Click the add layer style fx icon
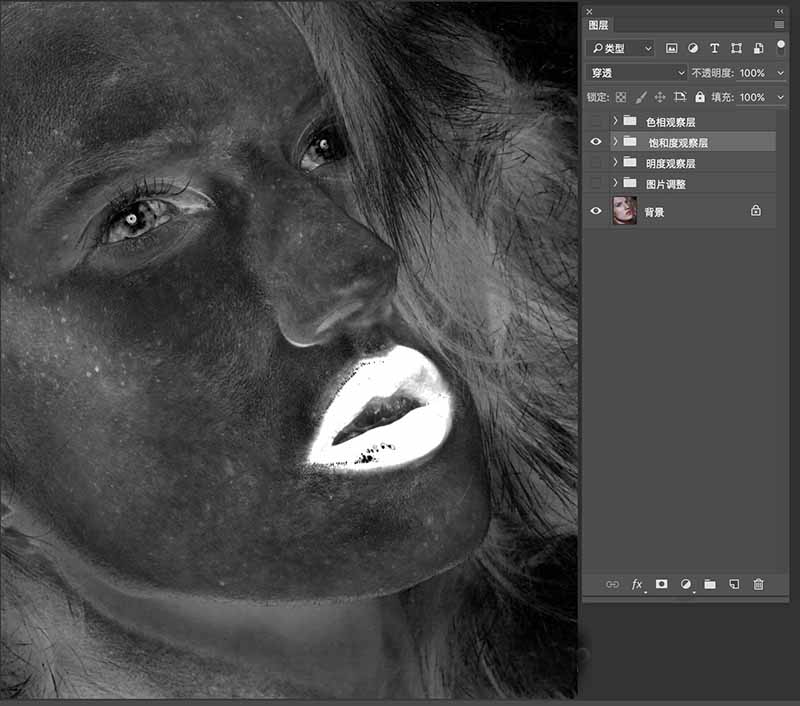Screen dimensions: 800x706 tap(636, 584)
